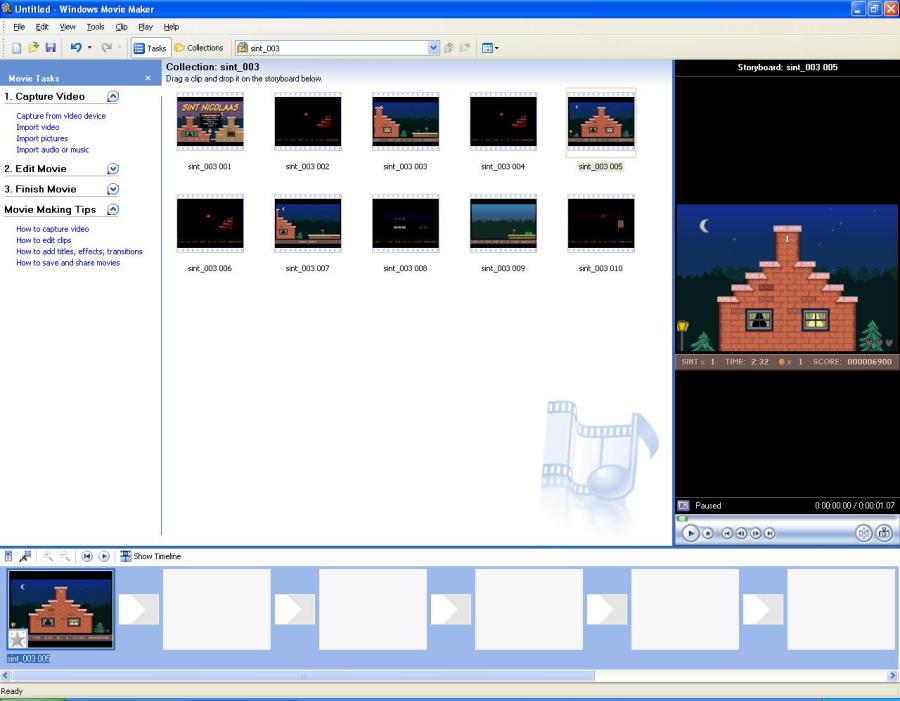900x701 pixels.
Task: Open How to capture video tip
Action: coord(53,229)
